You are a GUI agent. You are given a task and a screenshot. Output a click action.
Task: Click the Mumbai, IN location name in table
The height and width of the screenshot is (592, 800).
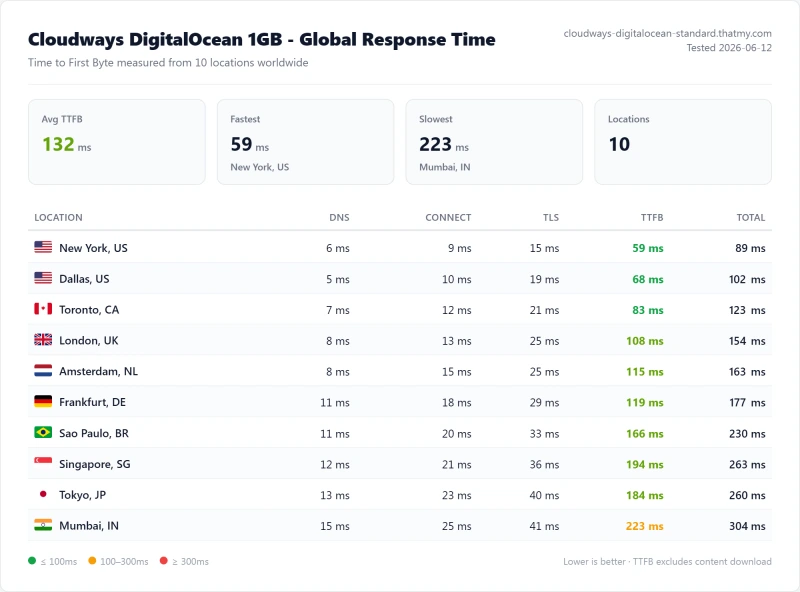click(89, 526)
